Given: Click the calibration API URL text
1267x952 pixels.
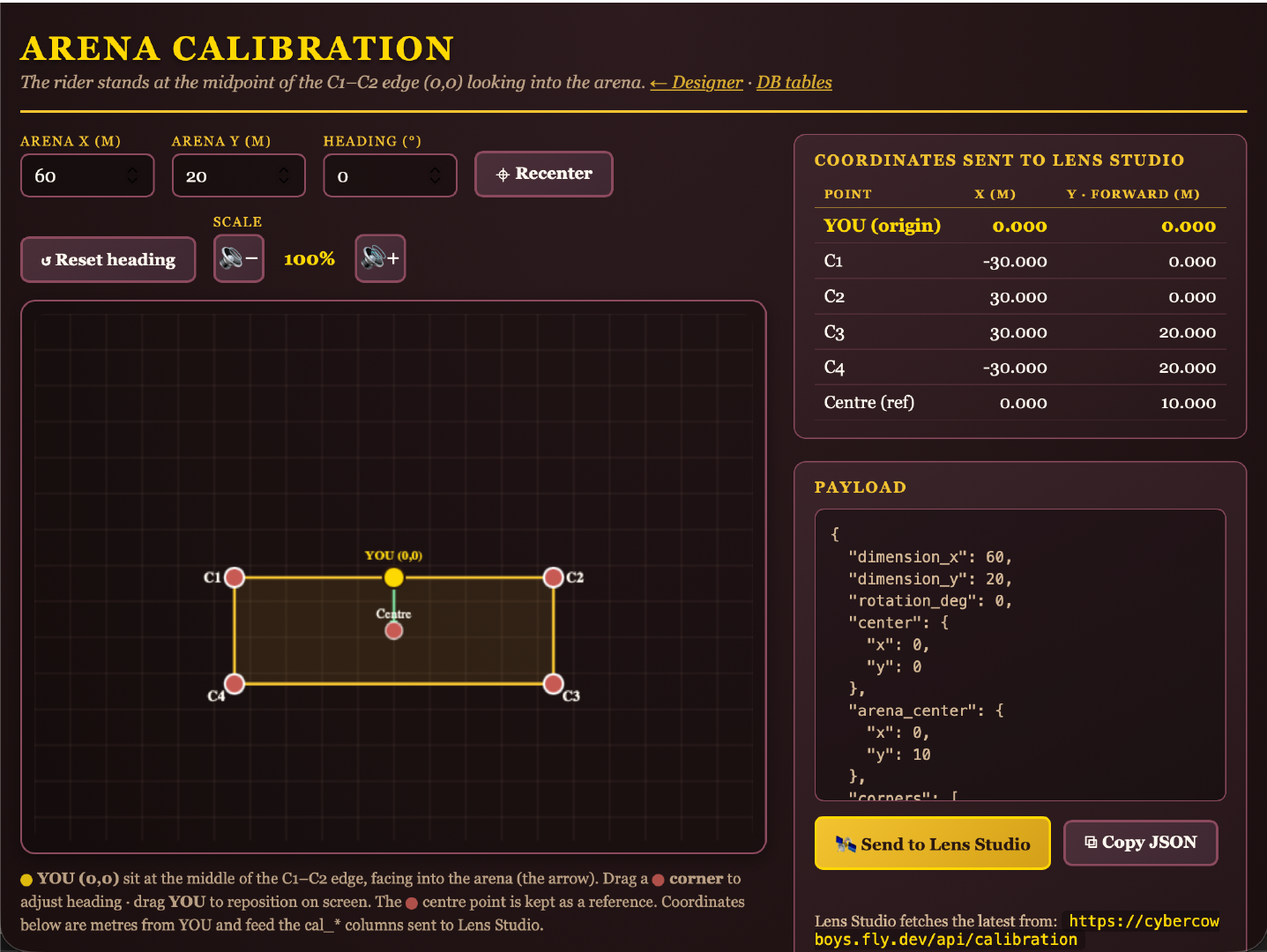Looking at the screenshot, I should 1017,930.
